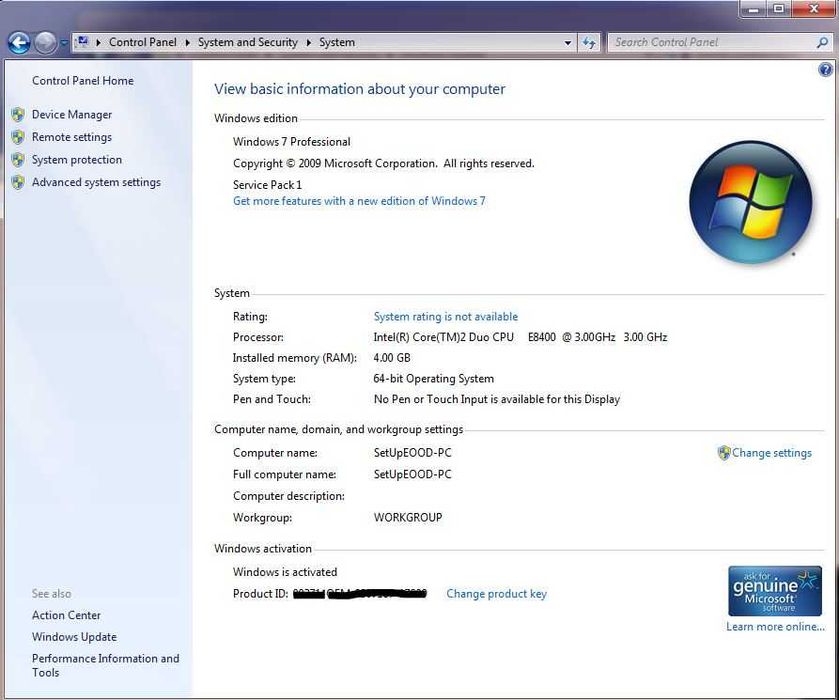Viewport: 839px width, 700px height.
Task: Click the shield icon beside System protection
Action: coord(18,159)
